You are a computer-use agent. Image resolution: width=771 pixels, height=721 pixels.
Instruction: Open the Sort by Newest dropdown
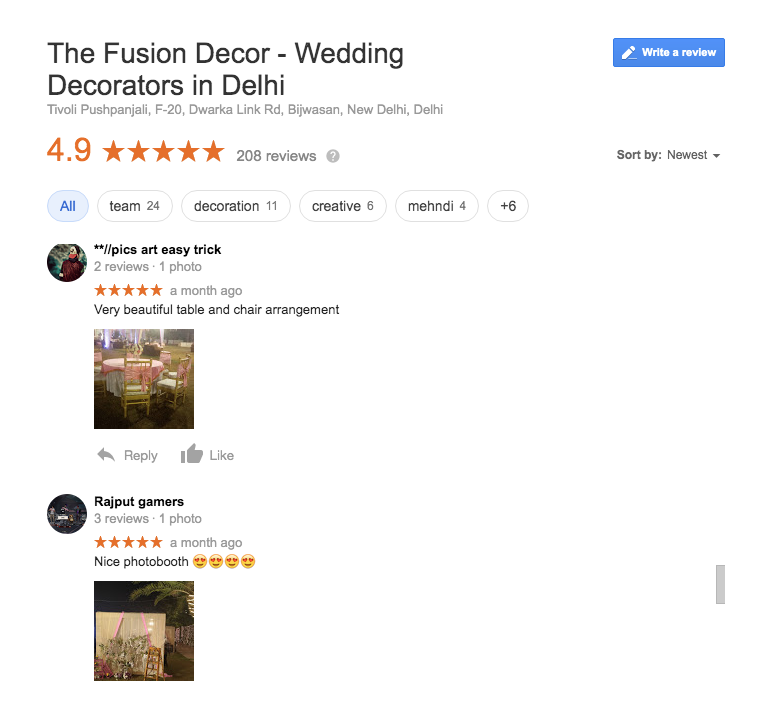click(669, 155)
